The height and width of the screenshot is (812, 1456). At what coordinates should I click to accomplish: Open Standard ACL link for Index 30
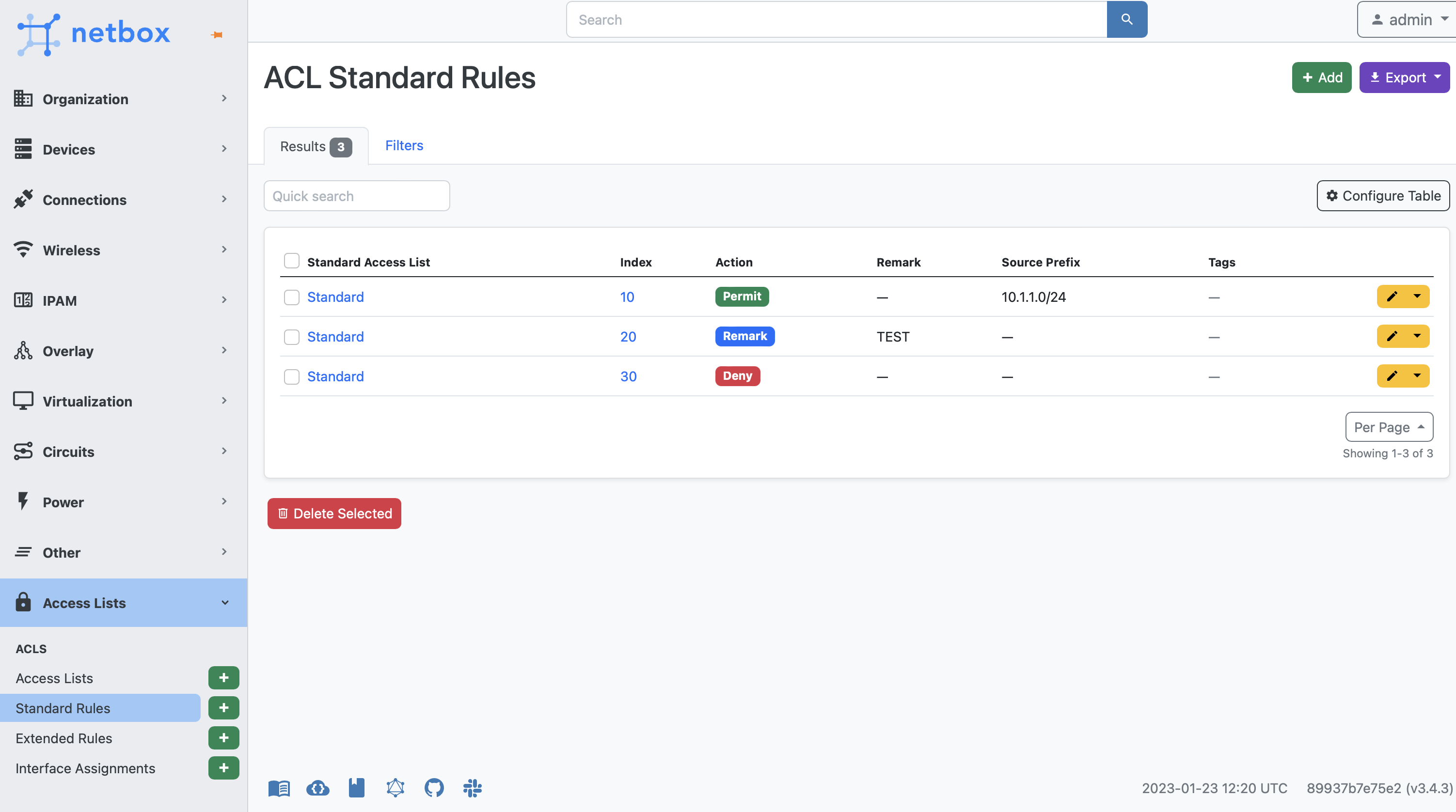click(335, 375)
